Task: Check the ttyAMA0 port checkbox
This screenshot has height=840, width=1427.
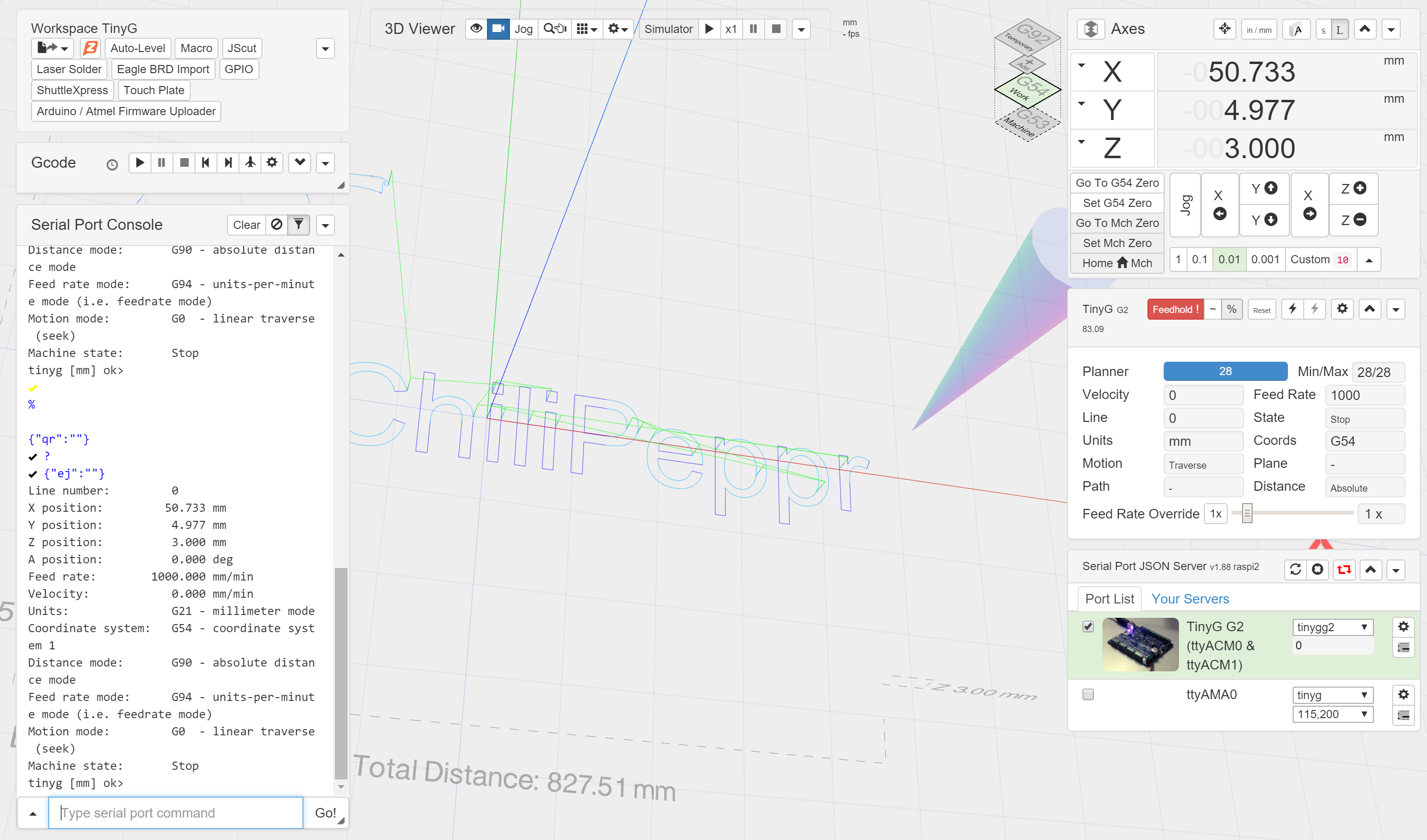Action: (1088, 695)
